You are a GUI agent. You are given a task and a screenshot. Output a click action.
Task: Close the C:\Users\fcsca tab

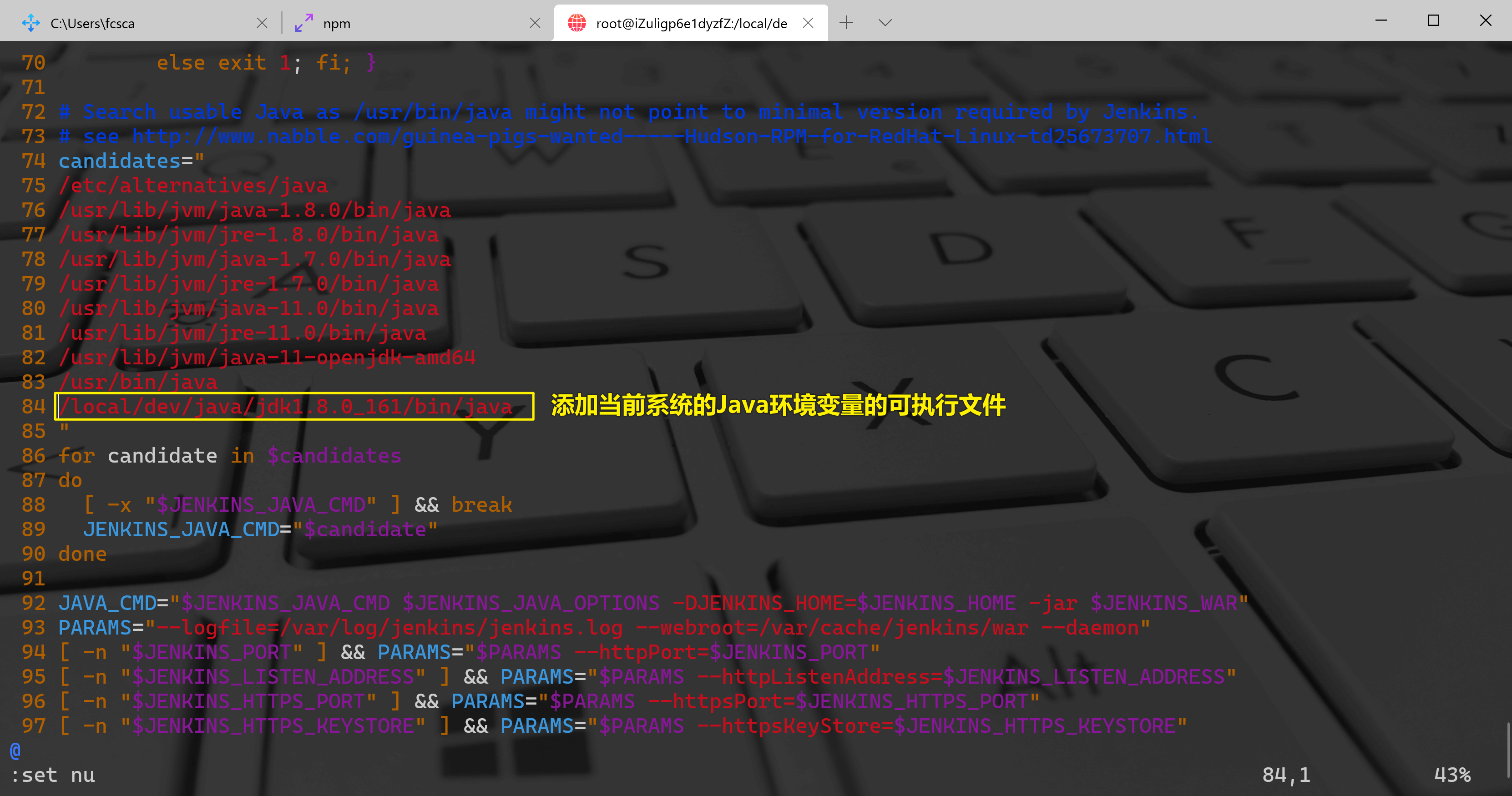262,23
